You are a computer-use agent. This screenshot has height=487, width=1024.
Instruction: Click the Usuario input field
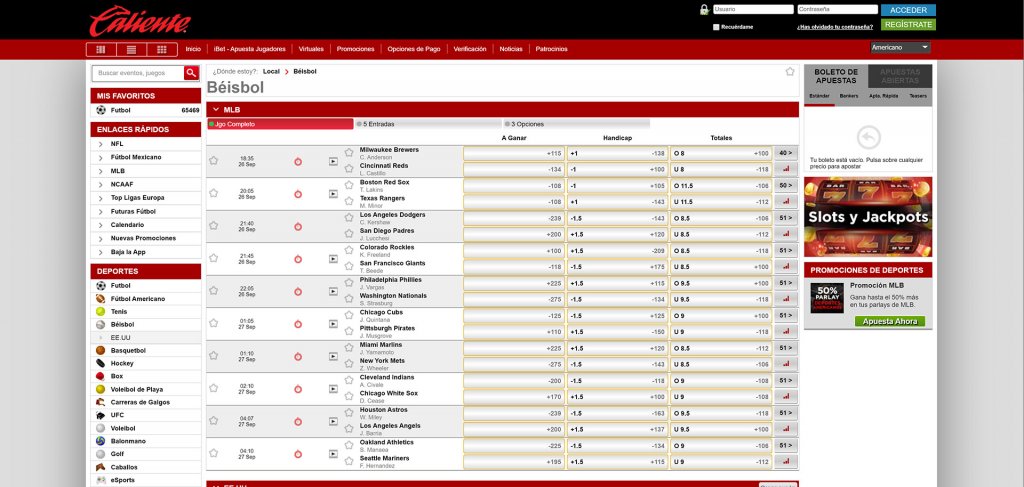tap(753, 10)
